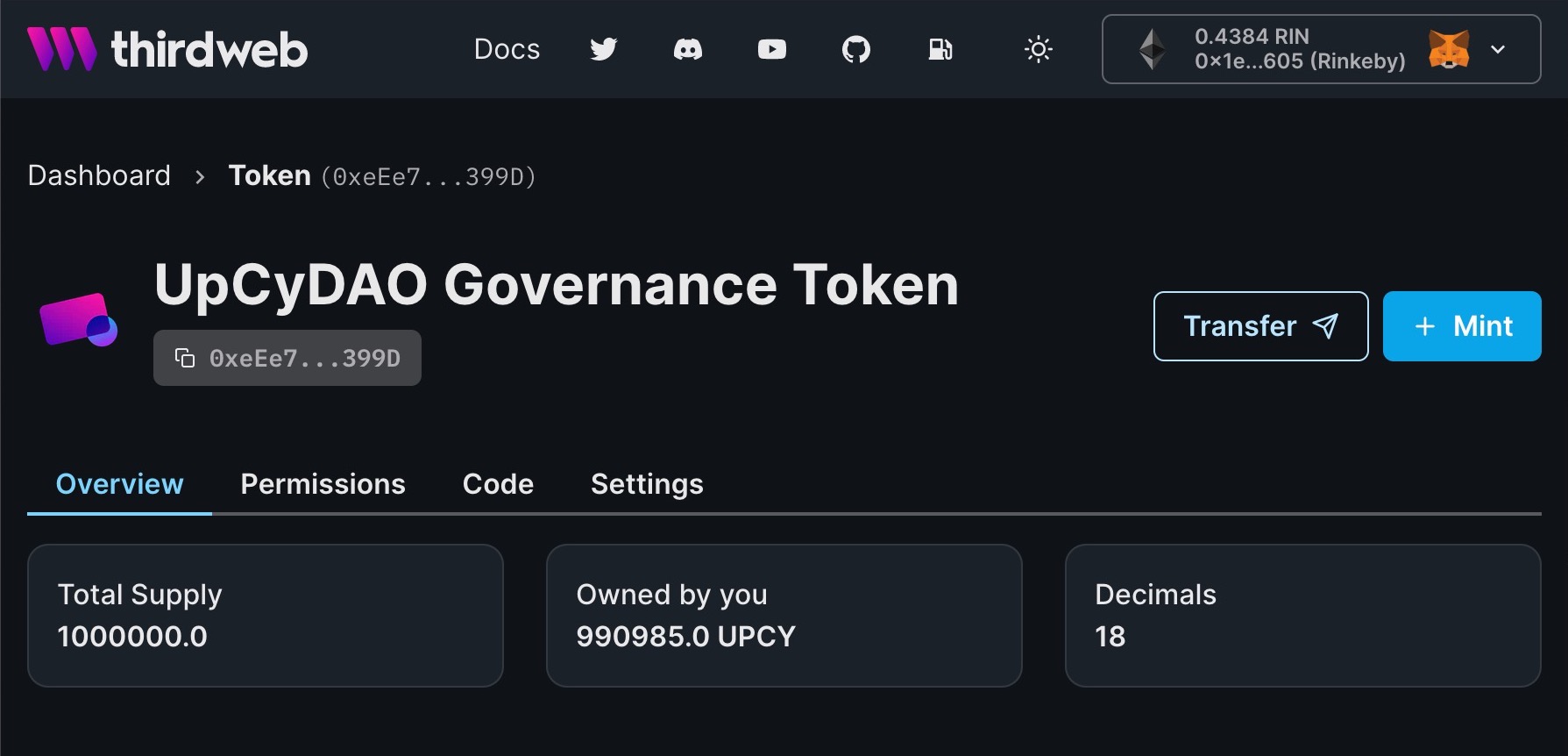Click the gas pump icon
This screenshot has width=1568, height=756.
click(x=940, y=49)
